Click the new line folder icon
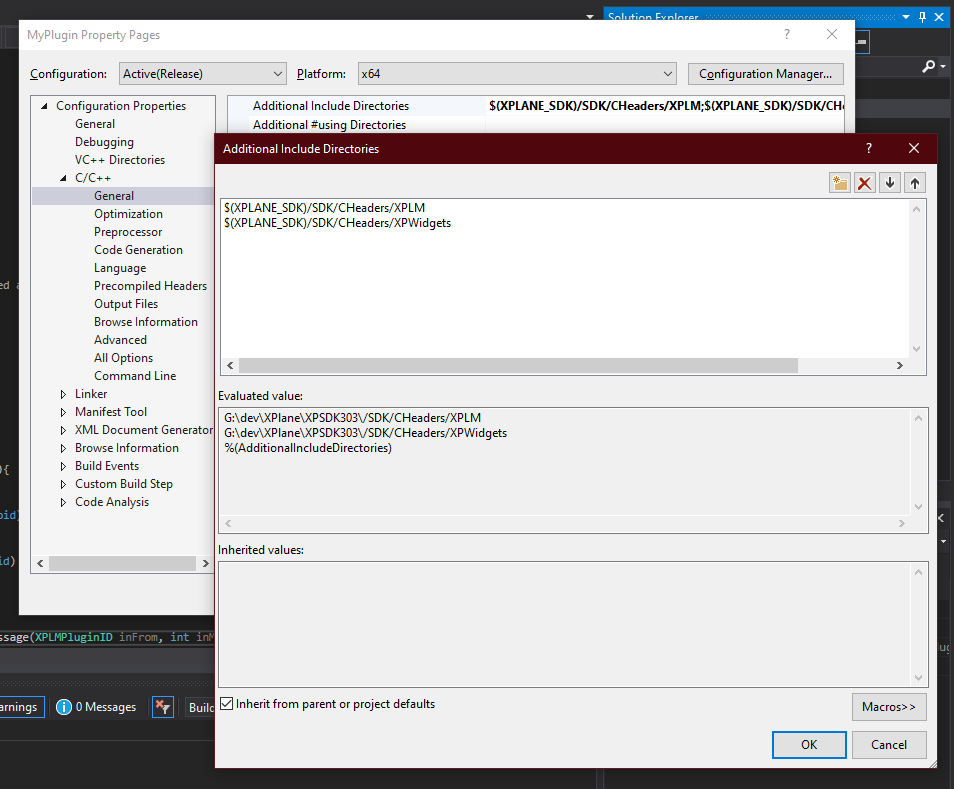Viewport: 954px width, 789px height. (839, 182)
